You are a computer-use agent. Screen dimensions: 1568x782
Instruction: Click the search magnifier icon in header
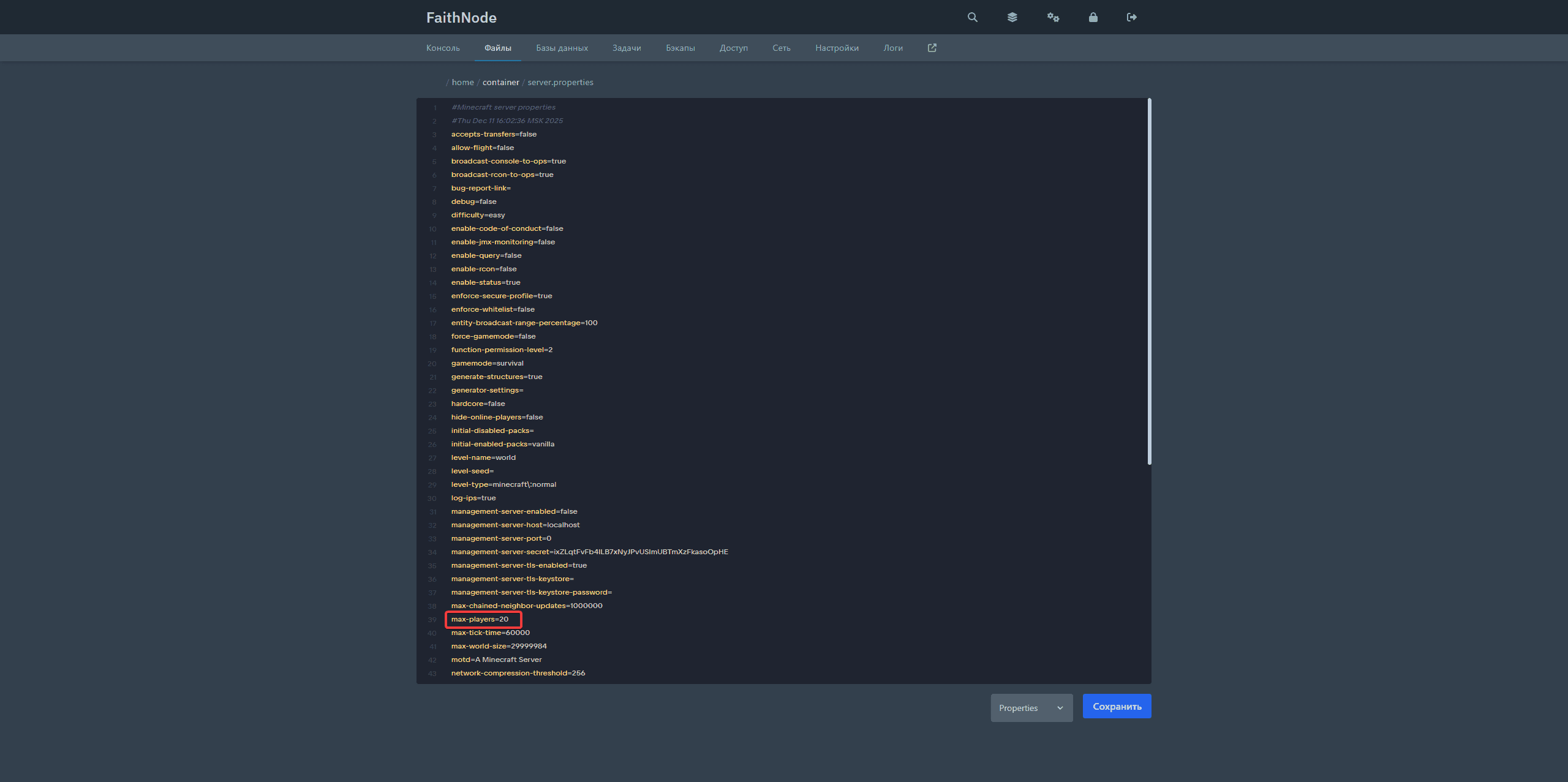(972, 17)
